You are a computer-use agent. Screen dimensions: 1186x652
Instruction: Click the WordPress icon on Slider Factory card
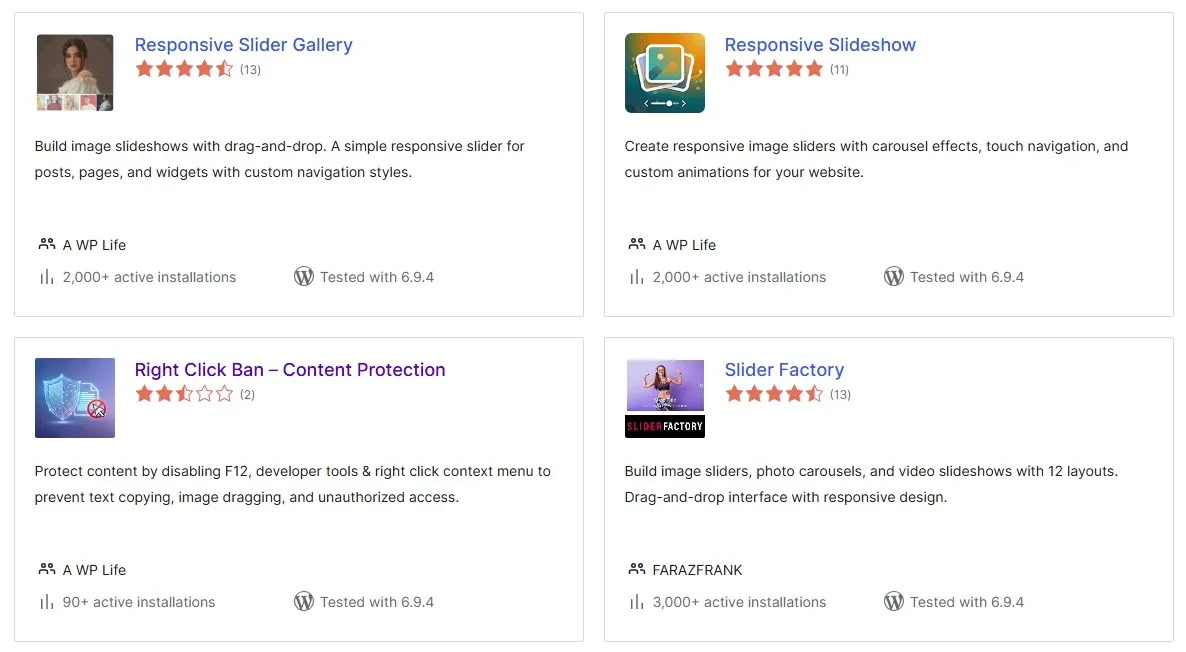pos(894,601)
